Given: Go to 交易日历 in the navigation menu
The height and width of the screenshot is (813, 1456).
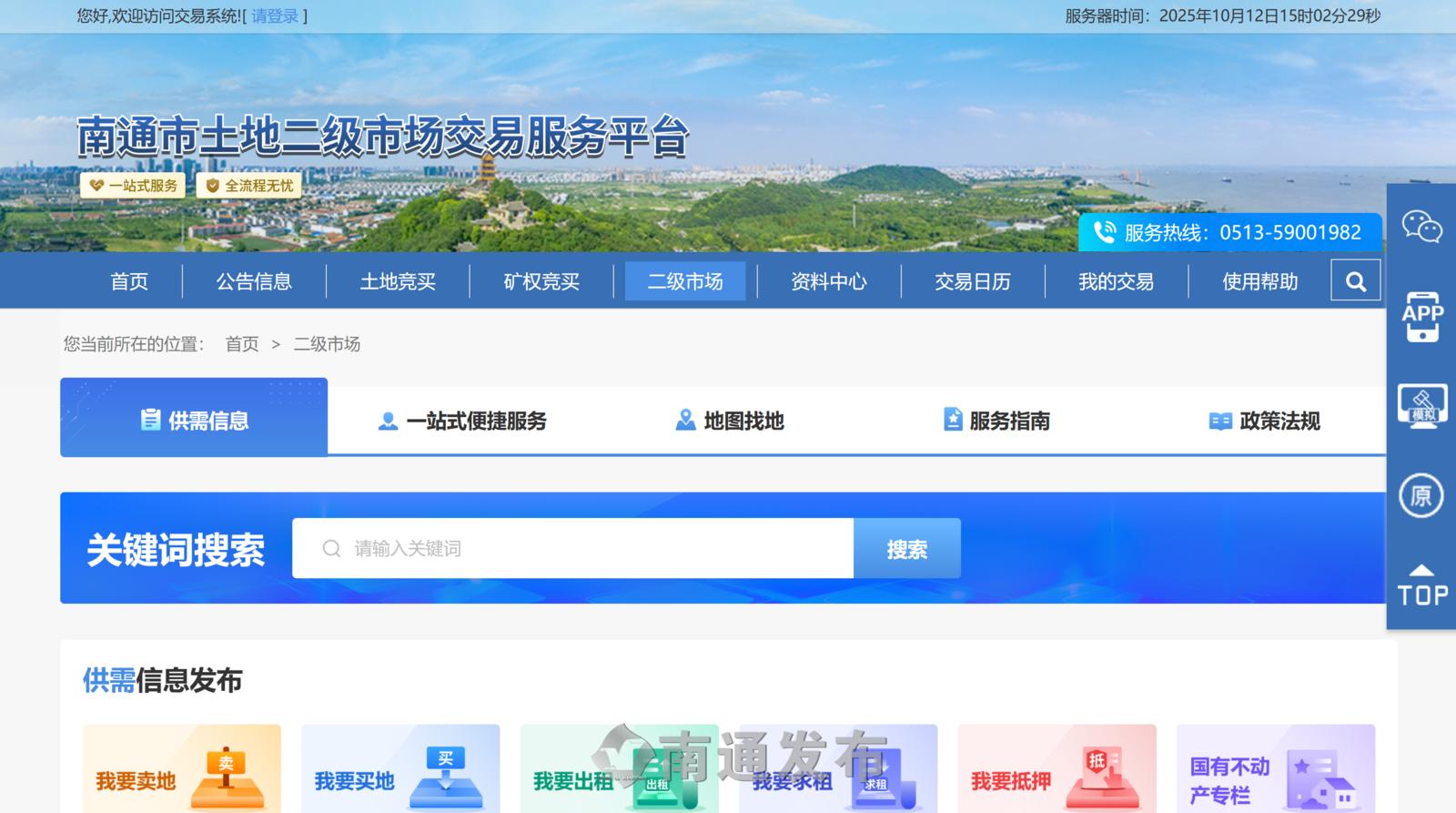Looking at the screenshot, I should coord(972,281).
